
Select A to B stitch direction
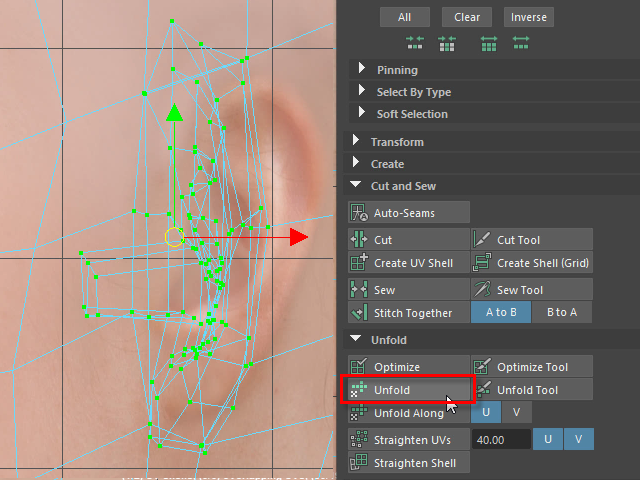pyautogui.click(x=501, y=312)
